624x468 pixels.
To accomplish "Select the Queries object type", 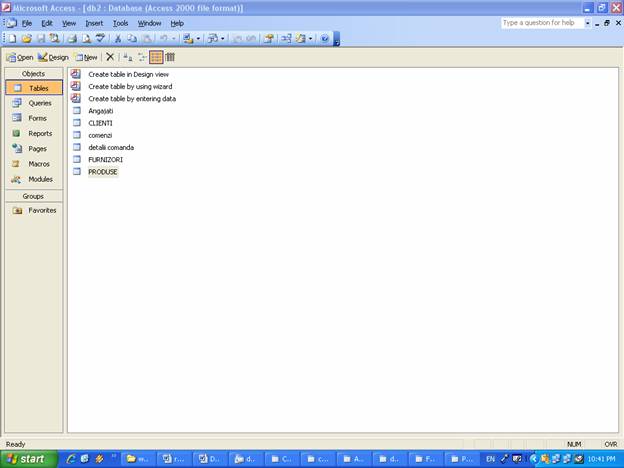I will pyautogui.click(x=34, y=103).
